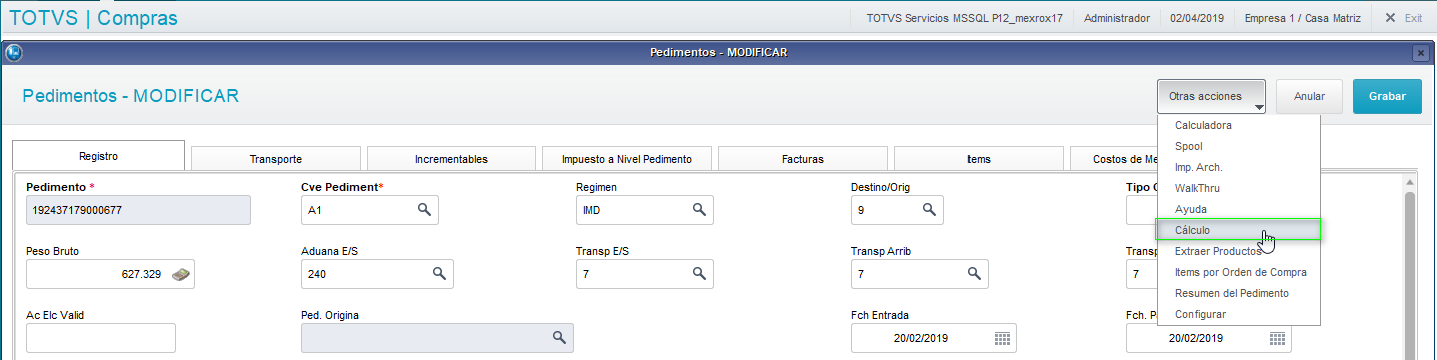Click into the Ac Elc Valid field
Screen dimensions: 1437x360
pos(101,338)
